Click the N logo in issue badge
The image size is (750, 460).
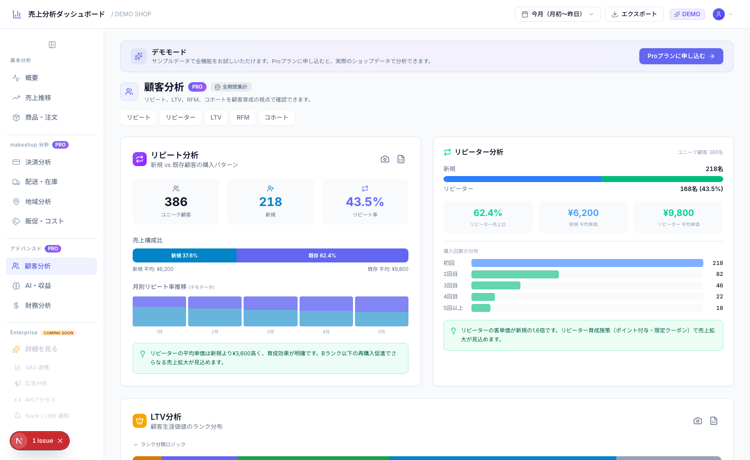coord(19,441)
